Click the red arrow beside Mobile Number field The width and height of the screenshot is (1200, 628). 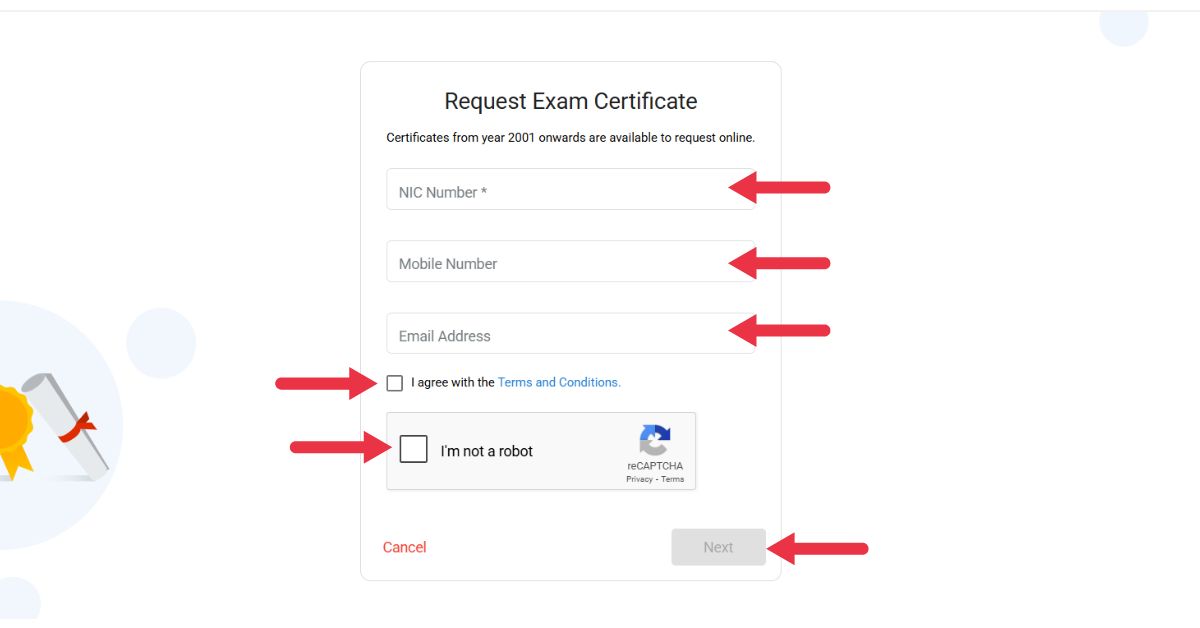click(779, 263)
